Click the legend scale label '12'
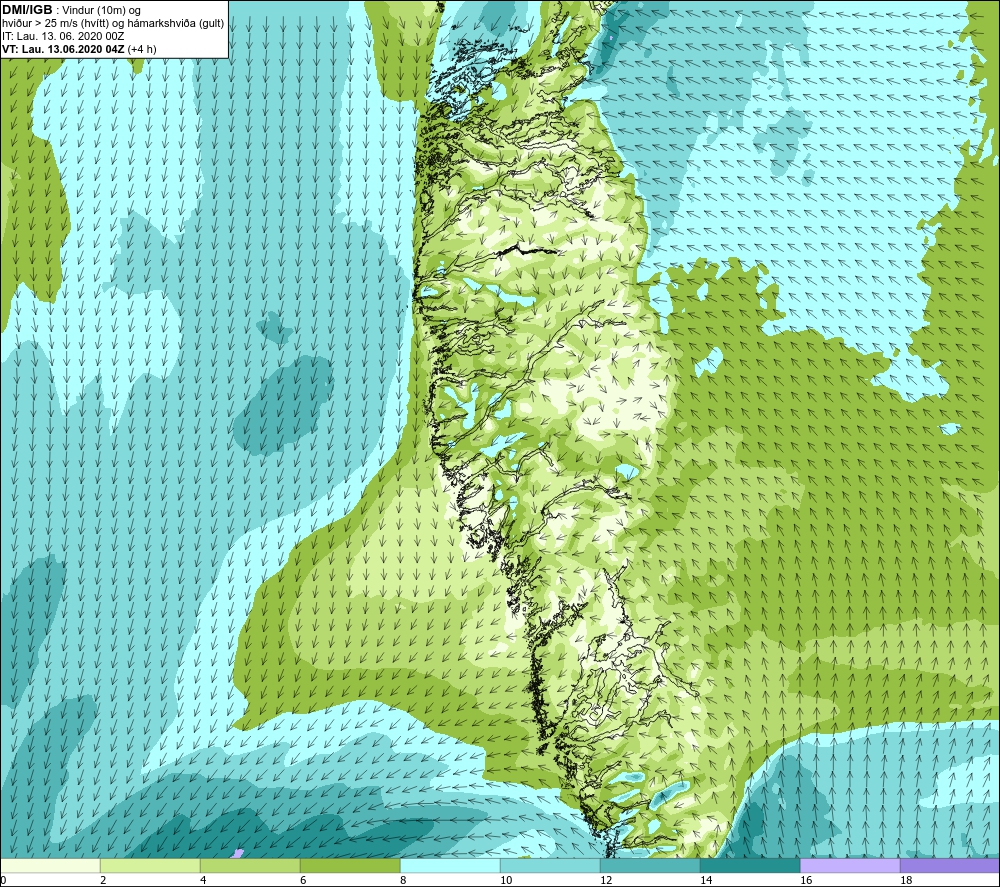The width and height of the screenshot is (1000, 887). [x=606, y=880]
